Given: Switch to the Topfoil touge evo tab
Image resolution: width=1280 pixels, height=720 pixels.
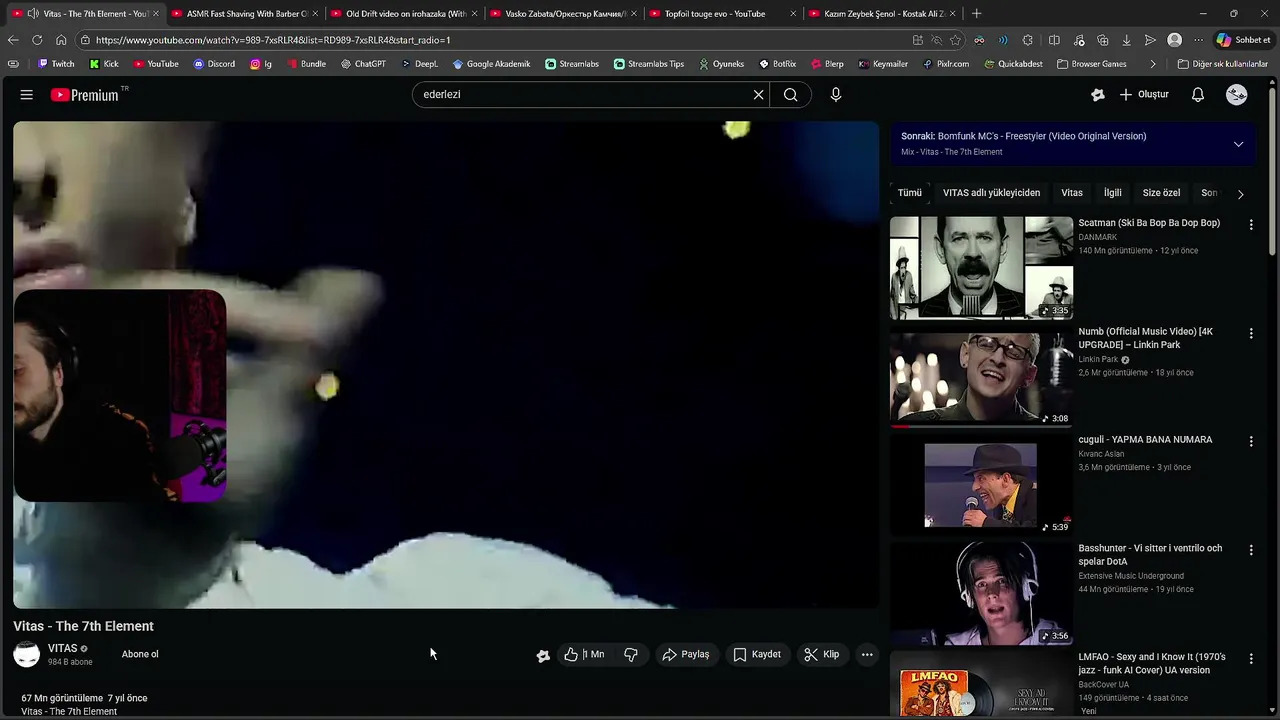Looking at the screenshot, I should 721,14.
